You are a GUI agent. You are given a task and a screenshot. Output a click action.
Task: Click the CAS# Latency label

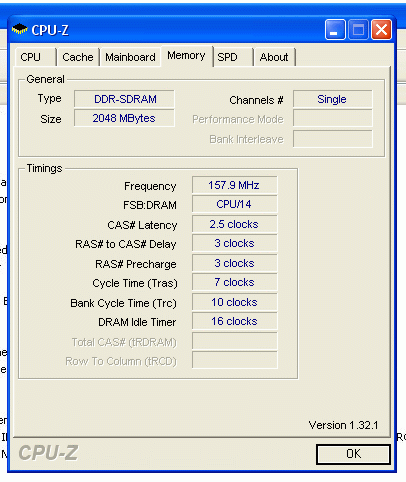tap(142, 225)
